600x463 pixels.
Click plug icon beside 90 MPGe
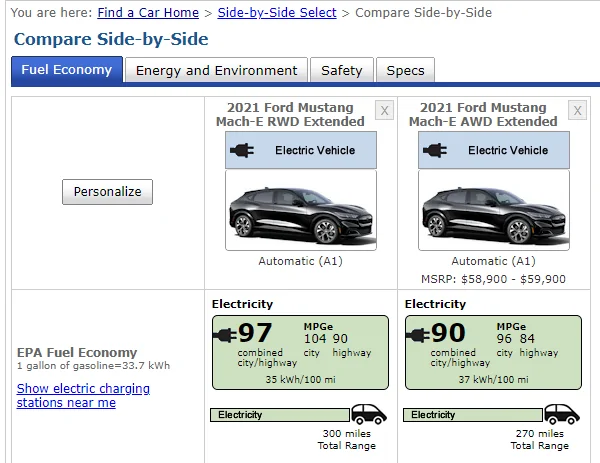(418, 335)
